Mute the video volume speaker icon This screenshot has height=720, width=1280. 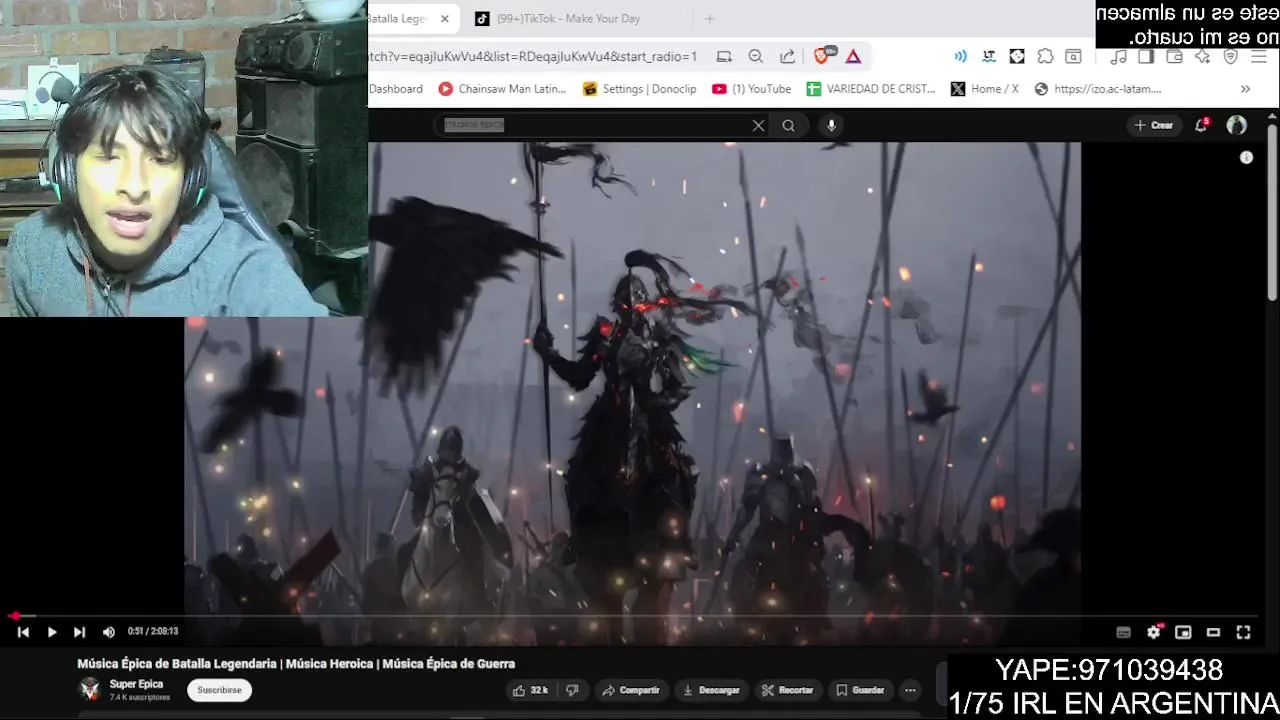(x=108, y=632)
